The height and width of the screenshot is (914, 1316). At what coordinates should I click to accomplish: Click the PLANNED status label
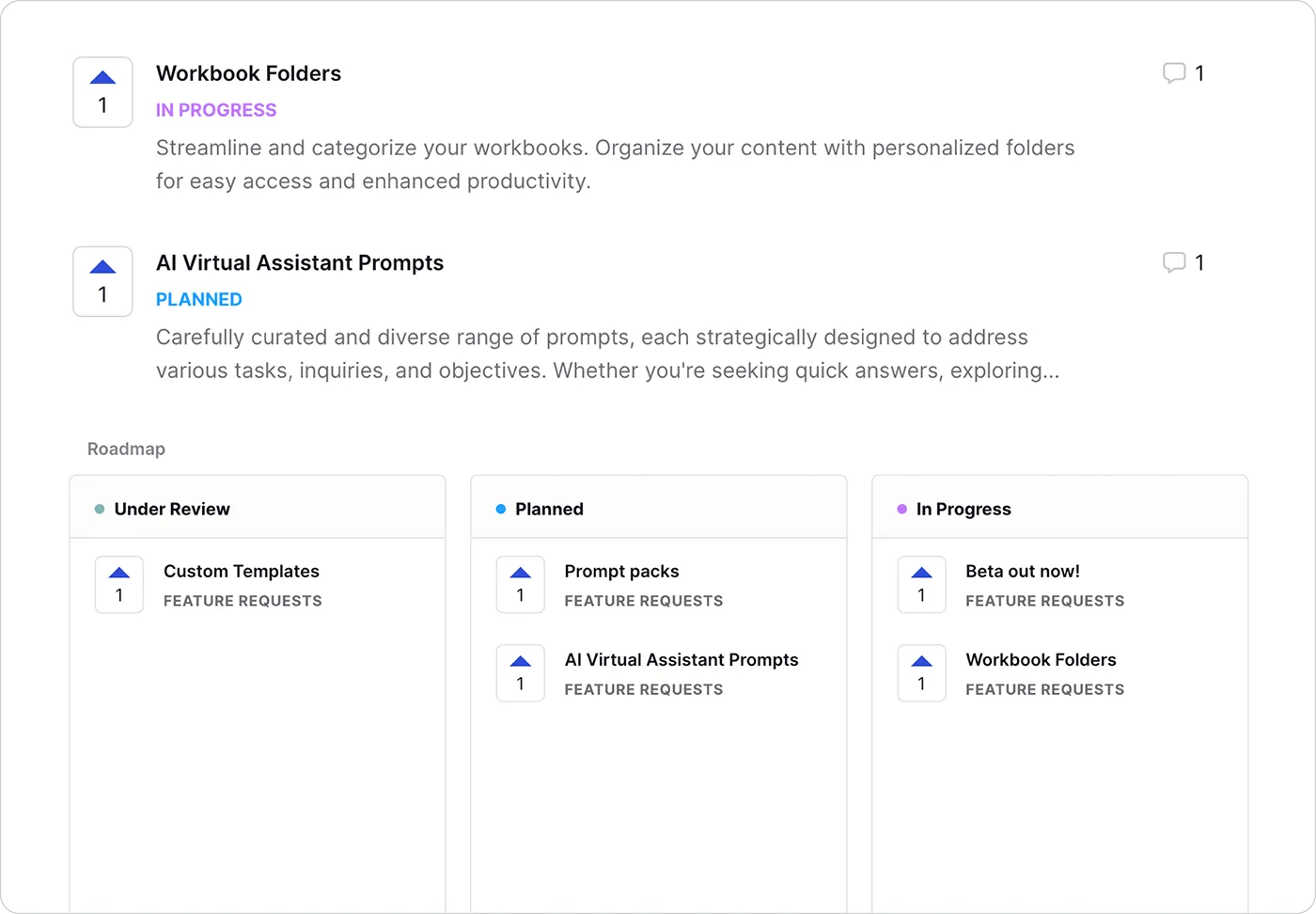(199, 299)
